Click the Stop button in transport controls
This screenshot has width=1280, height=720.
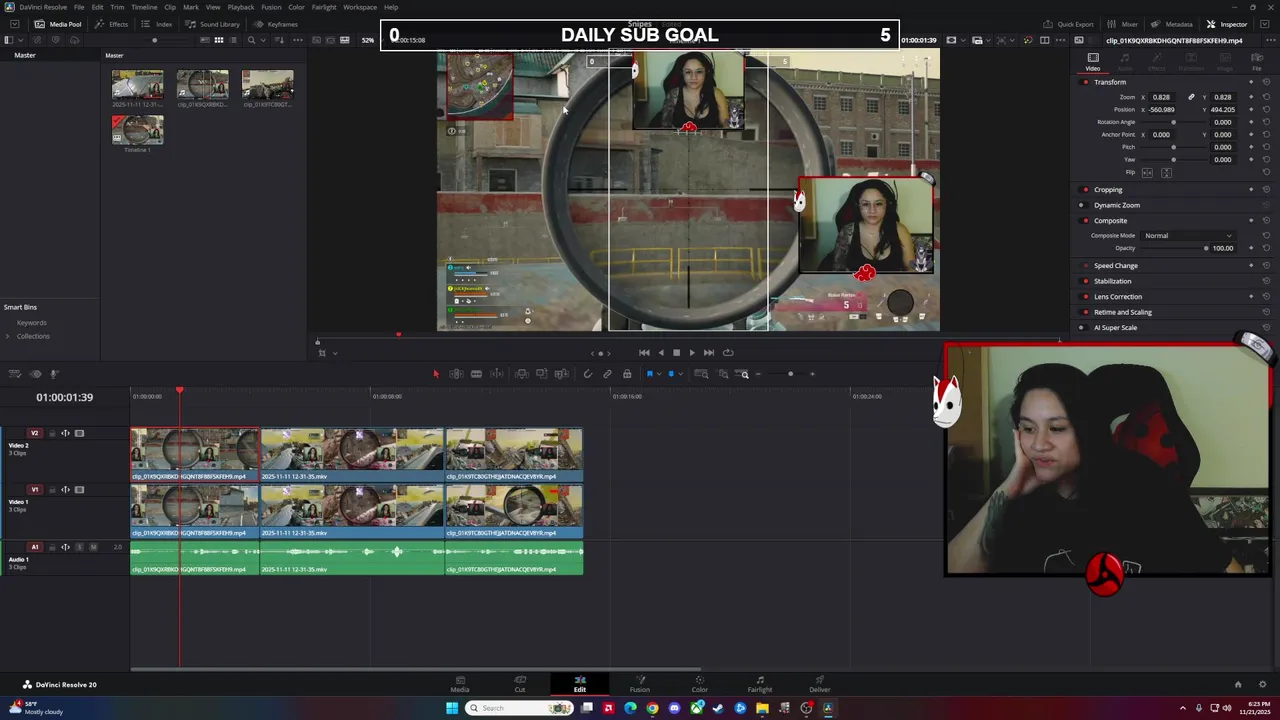(x=676, y=352)
